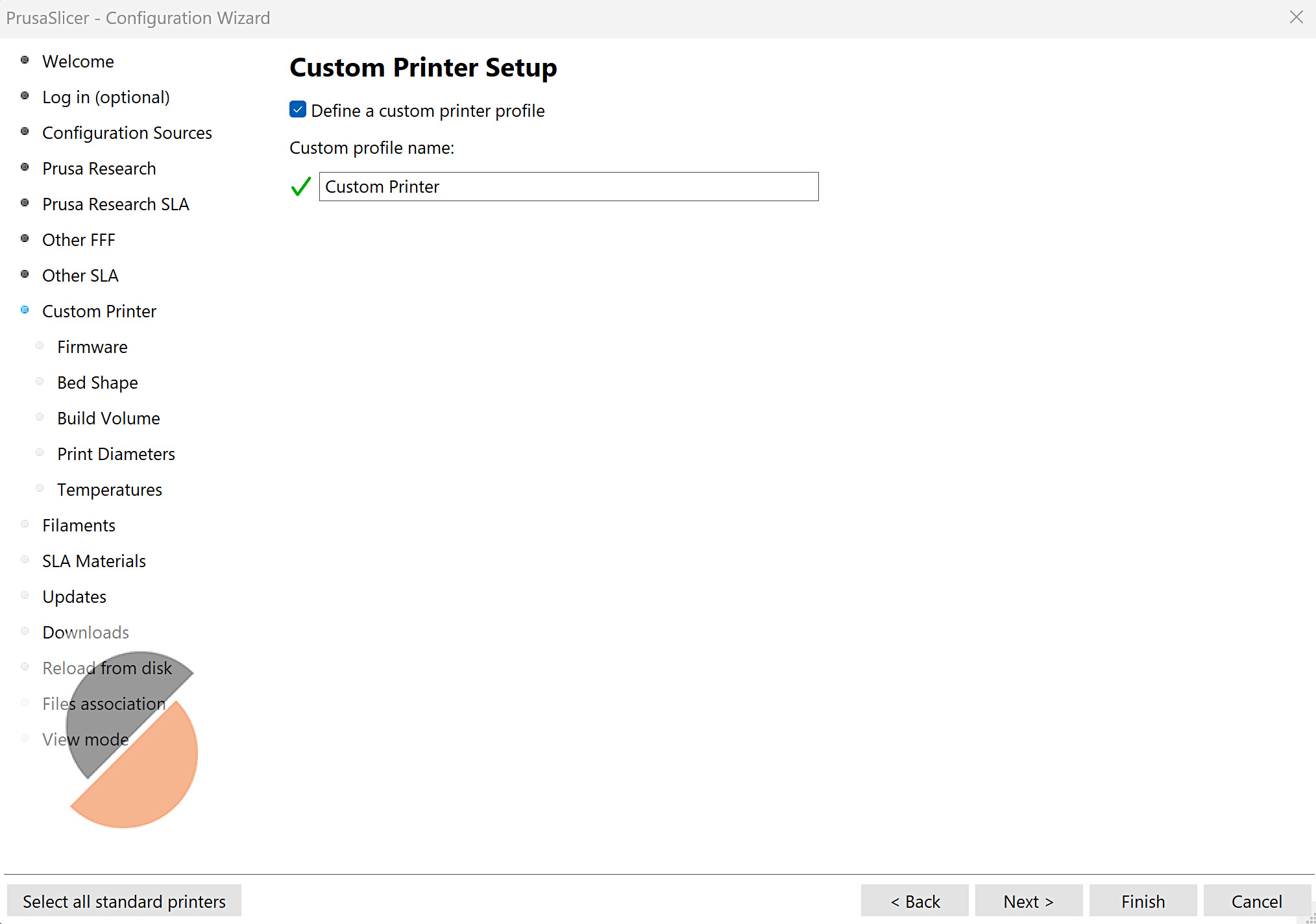This screenshot has height=924, width=1316.
Task: Go to the Welcome page
Action: [x=78, y=62]
